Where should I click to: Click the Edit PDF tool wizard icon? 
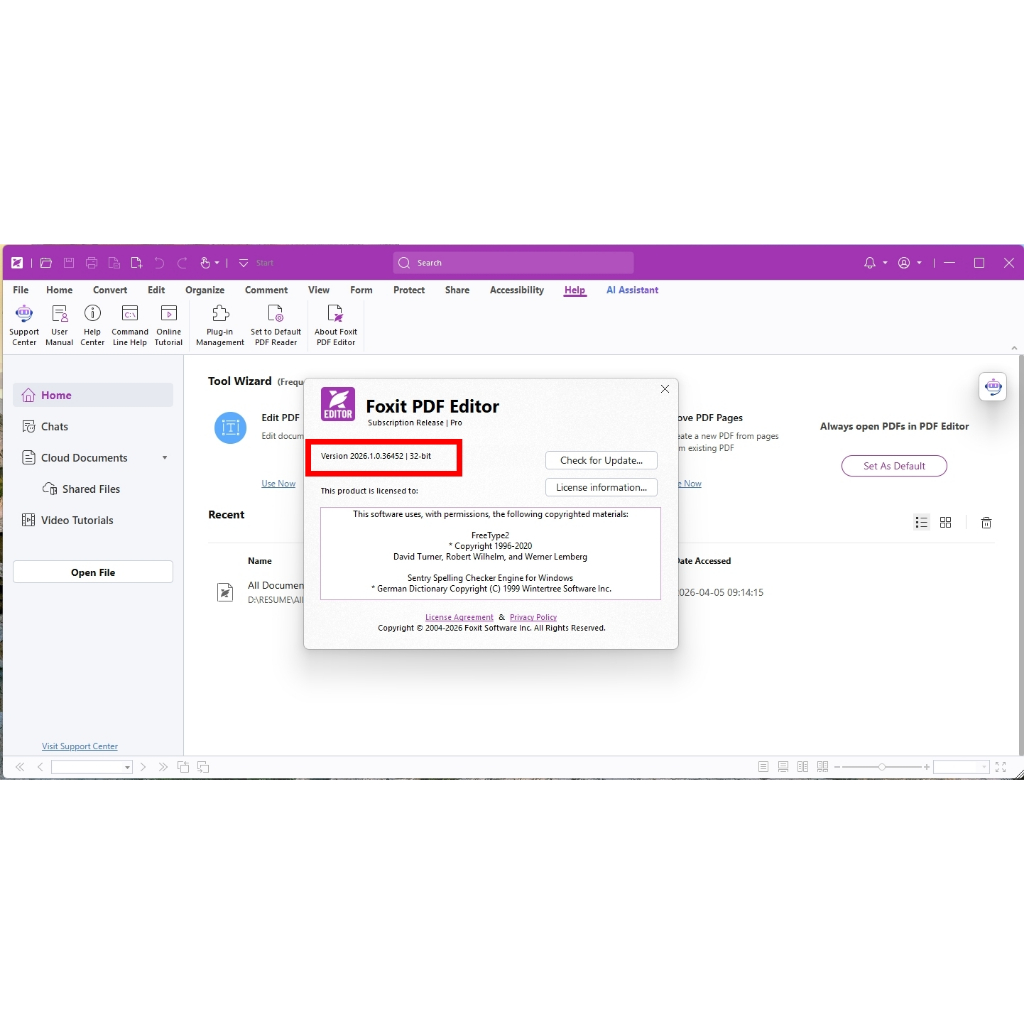[231, 428]
